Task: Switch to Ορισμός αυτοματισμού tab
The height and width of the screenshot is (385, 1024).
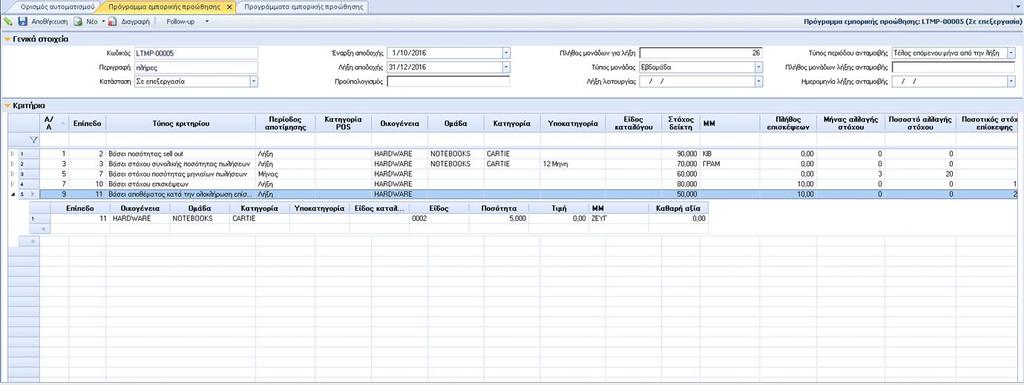Action: click(57, 7)
